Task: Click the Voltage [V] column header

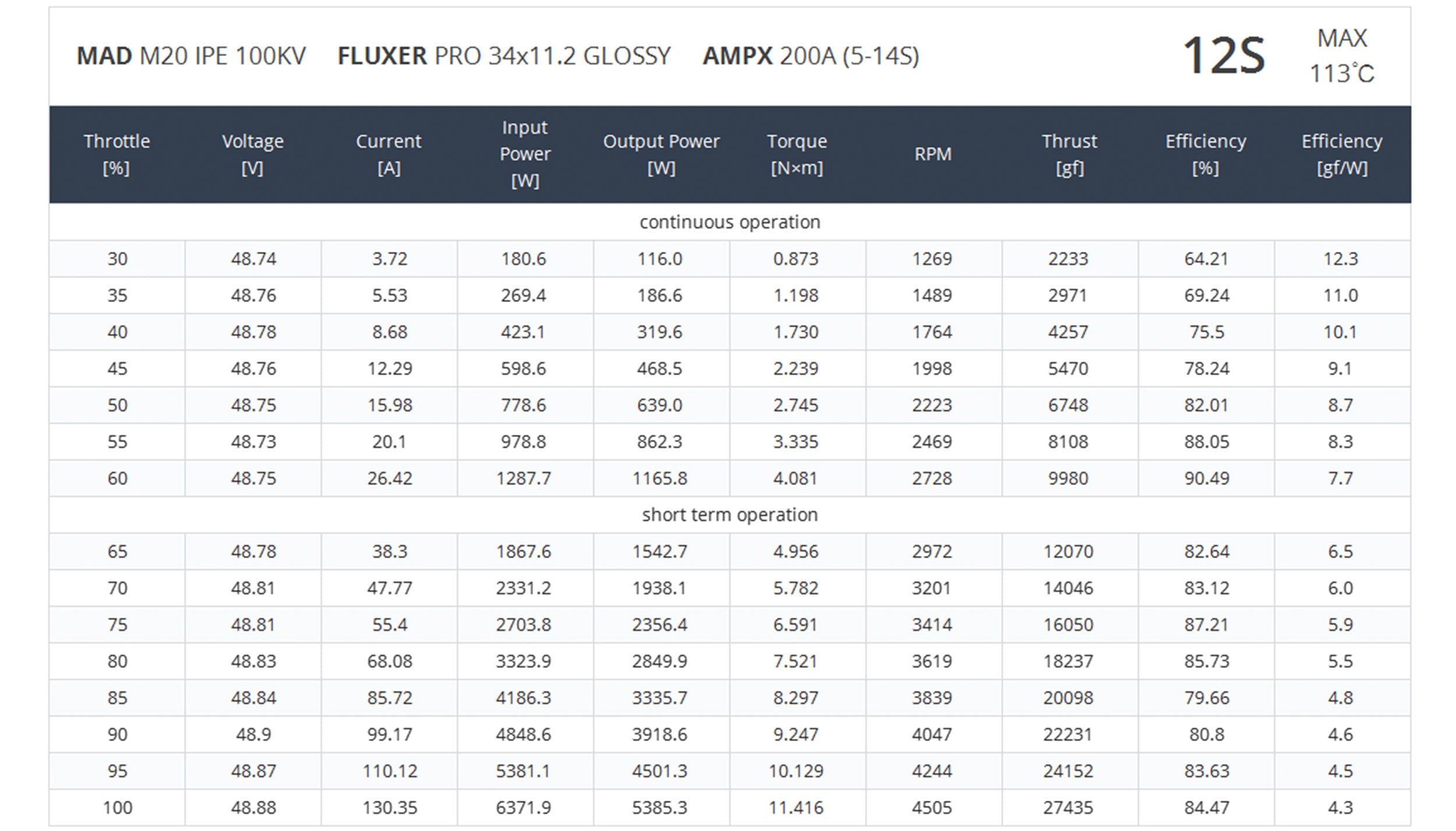Action: (x=253, y=154)
